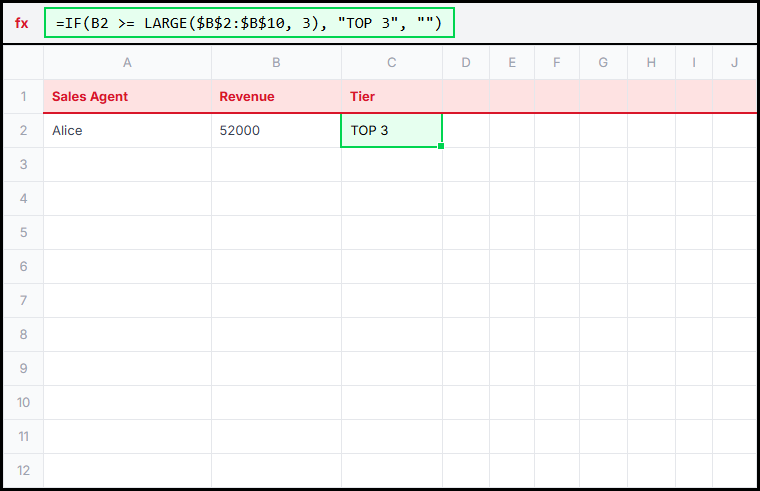Select the cell containing Alice
The height and width of the screenshot is (491, 760).
pyautogui.click(x=127, y=131)
